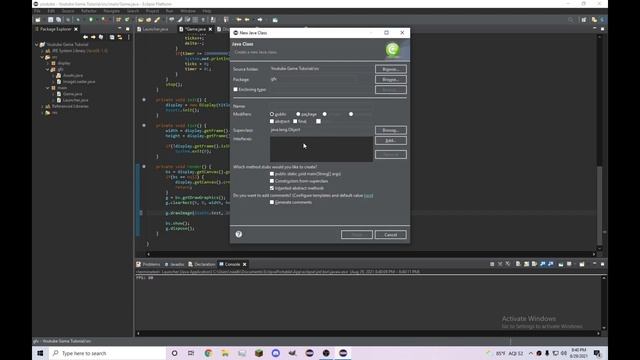640x360 pixels.
Task: Collapse the src folder node
Action: (x=42, y=57)
